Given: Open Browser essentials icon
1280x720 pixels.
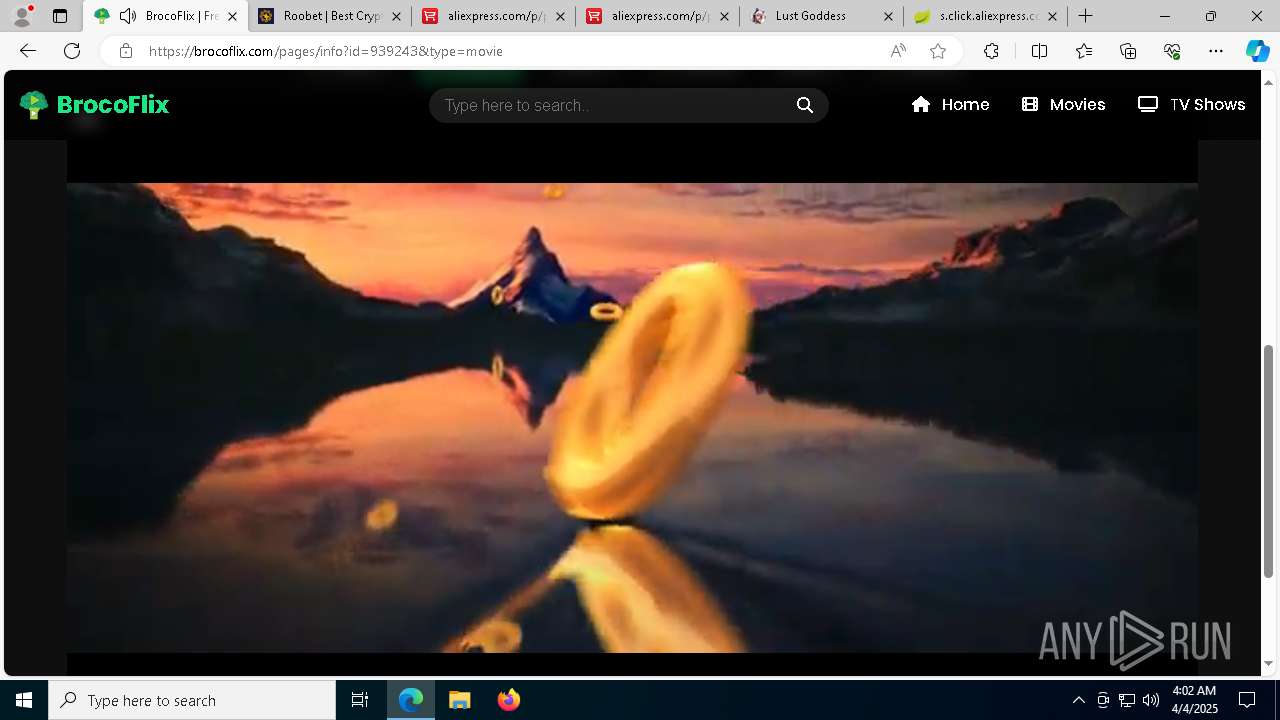Looking at the screenshot, I should coord(1172,51).
